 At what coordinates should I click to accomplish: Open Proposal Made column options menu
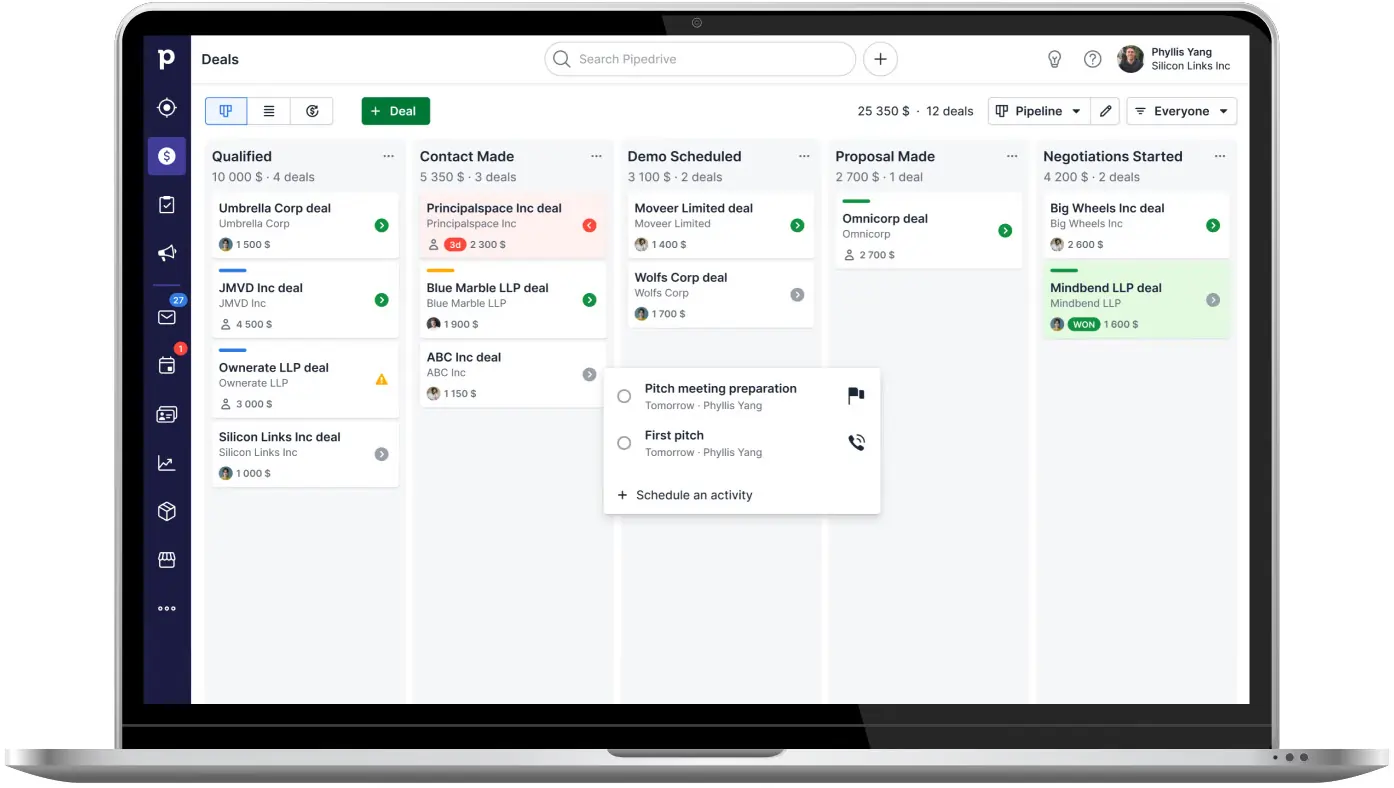point(1012,156)
